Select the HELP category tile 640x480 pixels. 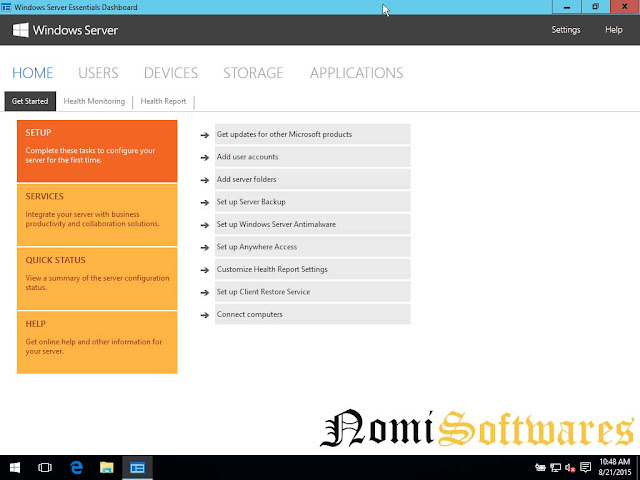click(x=97, y=342)
